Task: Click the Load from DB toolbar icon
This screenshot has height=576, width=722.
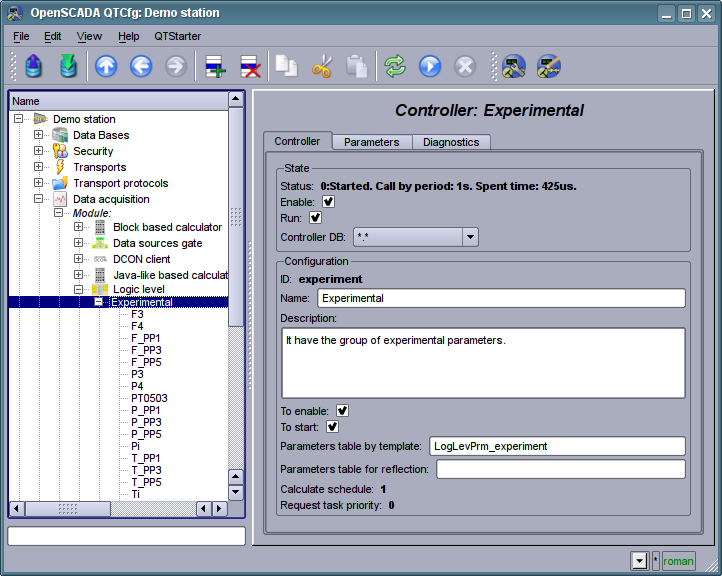Action: pyautogui.click(x=33, y=66)
